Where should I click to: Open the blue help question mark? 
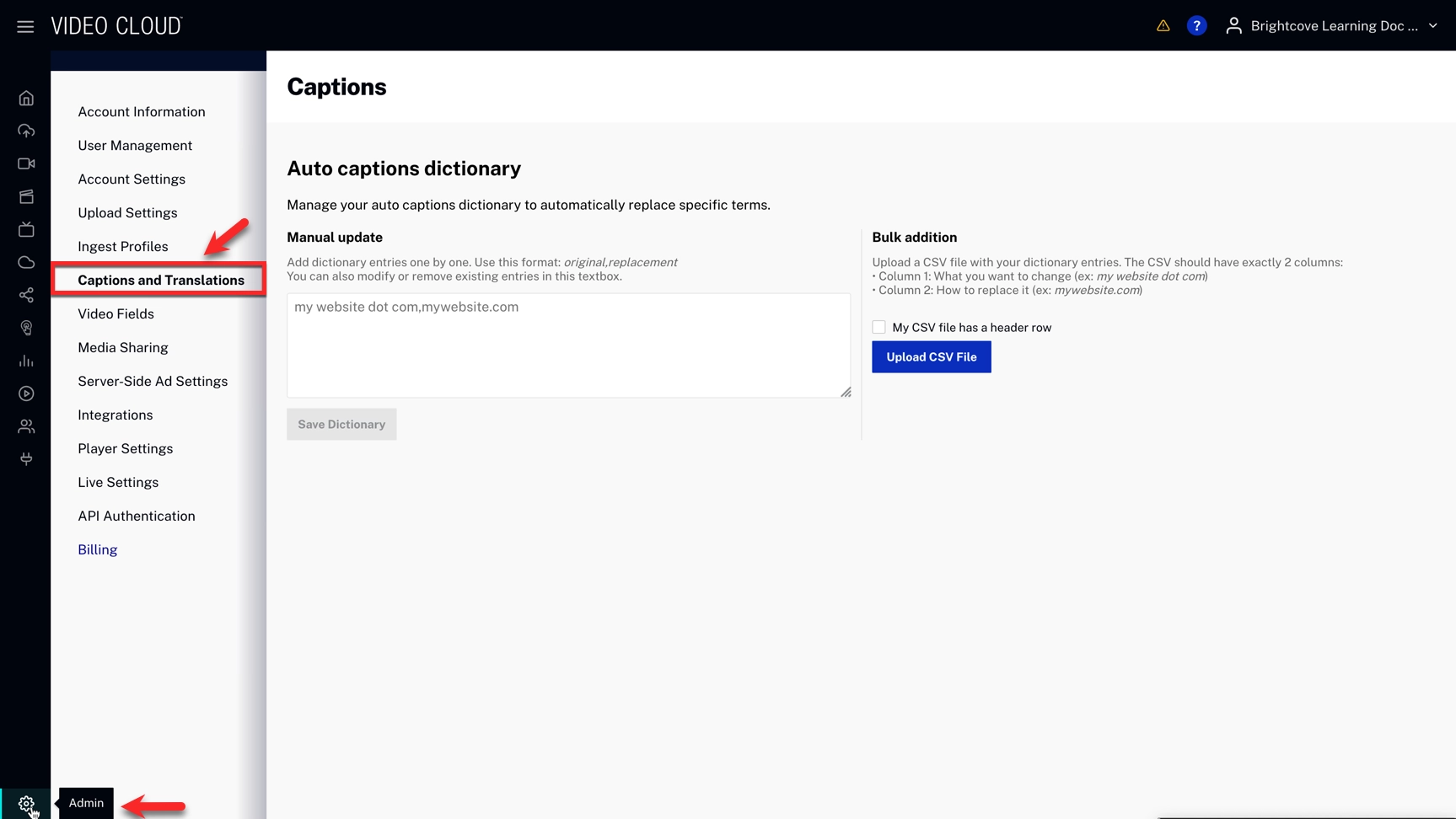click(x=1195, y=26)
